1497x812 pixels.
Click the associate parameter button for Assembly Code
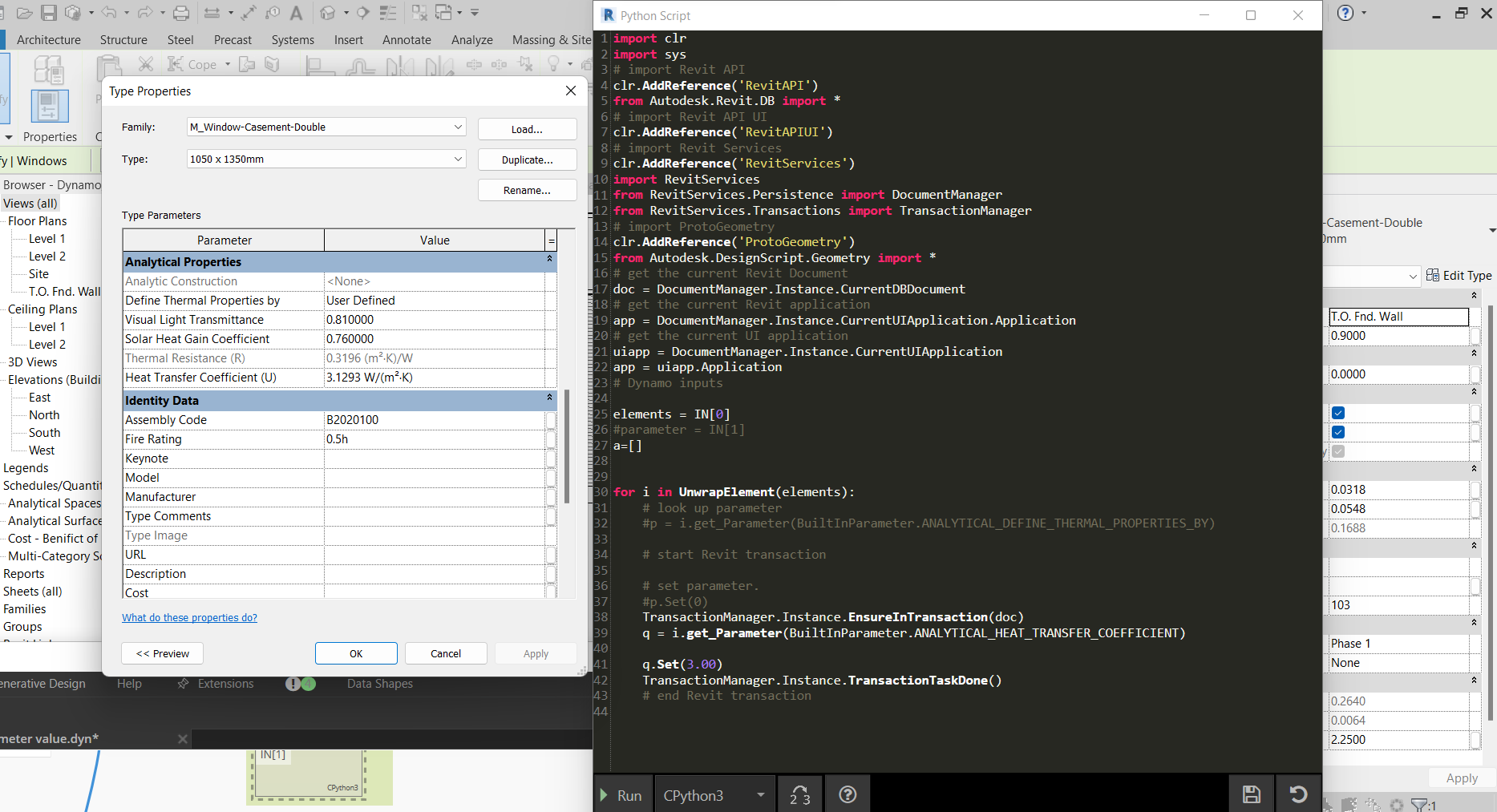[551, 420]
